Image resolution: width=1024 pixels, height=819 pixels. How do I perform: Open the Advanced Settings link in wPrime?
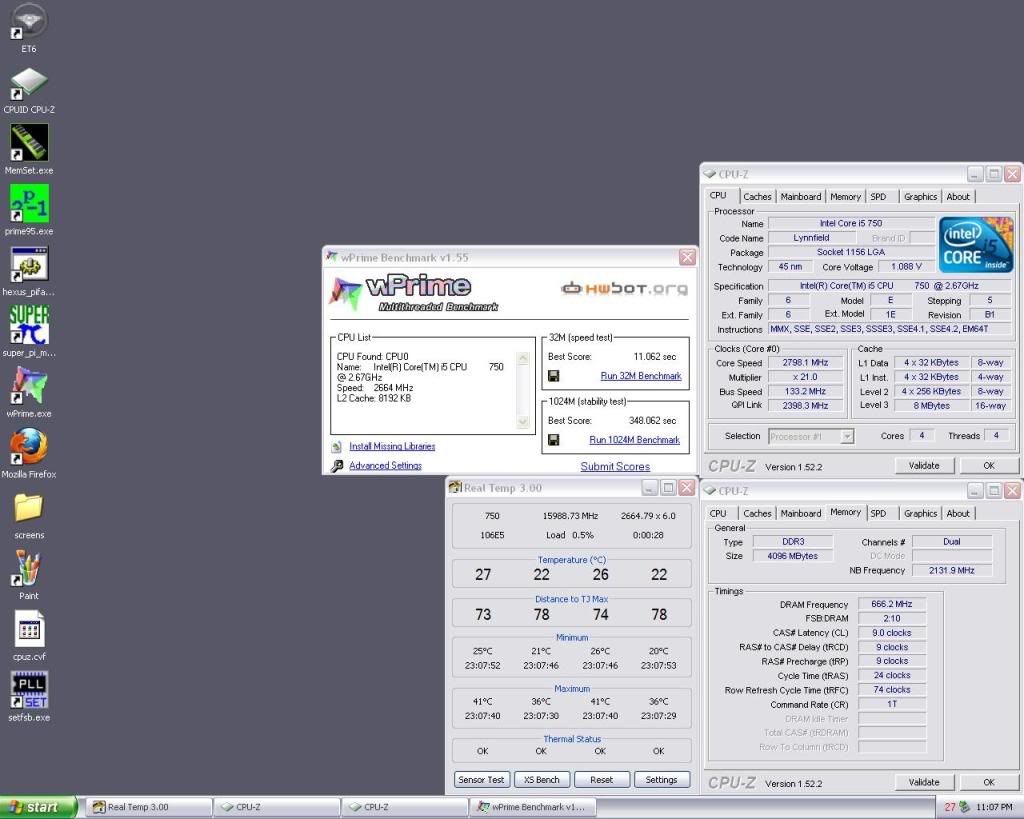tap(385, 466)
